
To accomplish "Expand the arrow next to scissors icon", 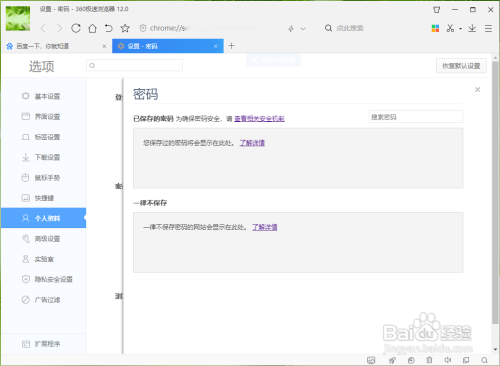I will 460,29.
